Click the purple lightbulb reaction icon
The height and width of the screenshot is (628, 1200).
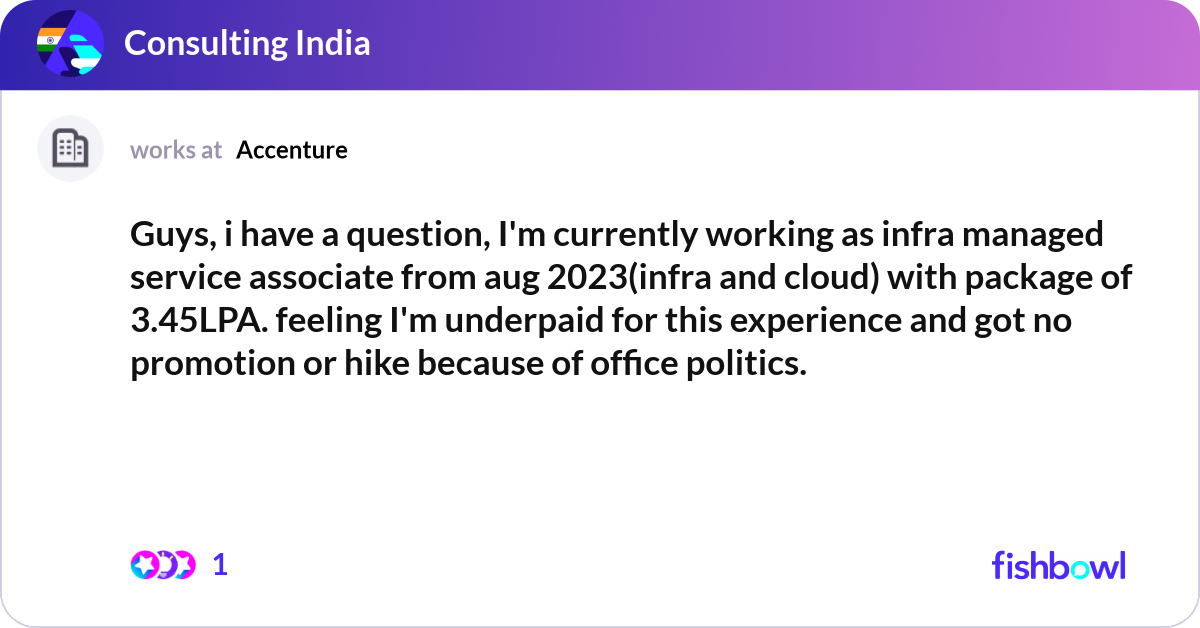164,565
